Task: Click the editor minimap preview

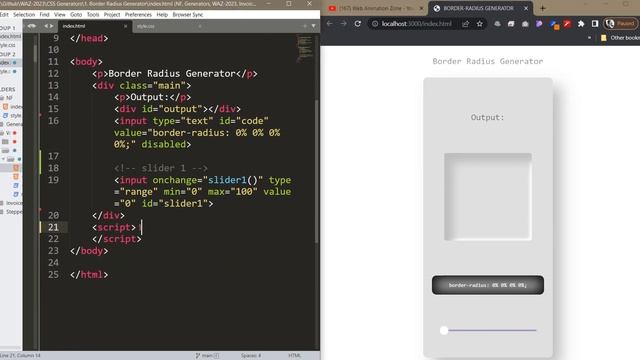Action: point(304,49)
